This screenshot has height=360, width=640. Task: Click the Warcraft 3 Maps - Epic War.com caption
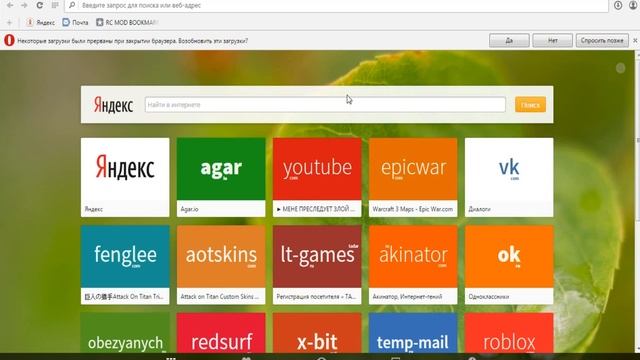pyautogui.click(x=413, y=209)
